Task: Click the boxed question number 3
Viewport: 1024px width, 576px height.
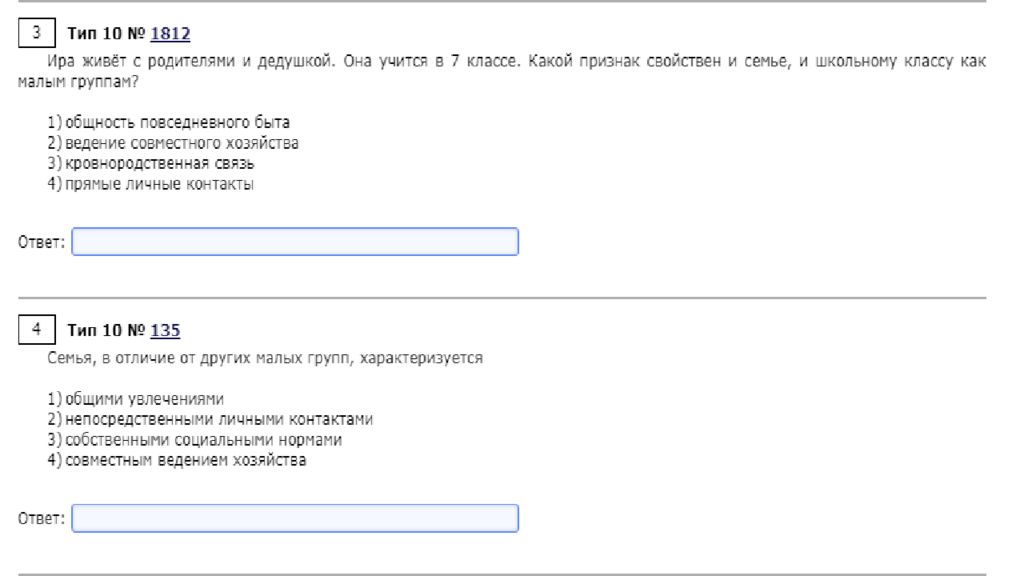Action: (x=37, y=33)
